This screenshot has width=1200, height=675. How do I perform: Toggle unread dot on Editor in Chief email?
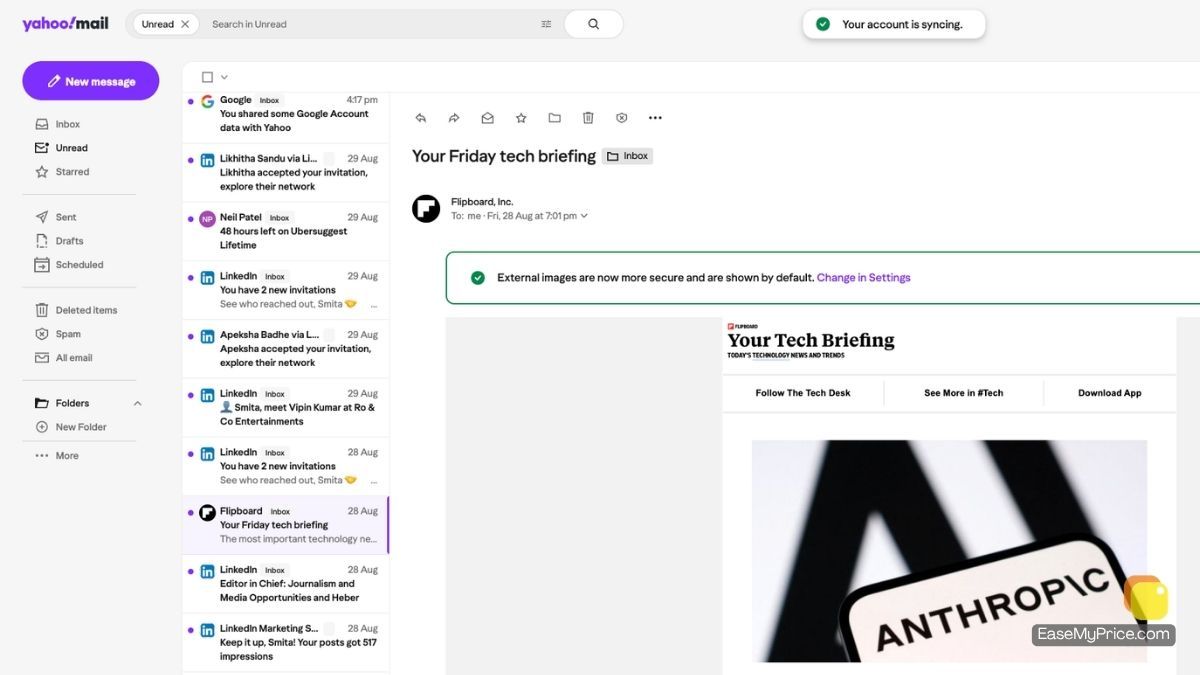[190, 571]
